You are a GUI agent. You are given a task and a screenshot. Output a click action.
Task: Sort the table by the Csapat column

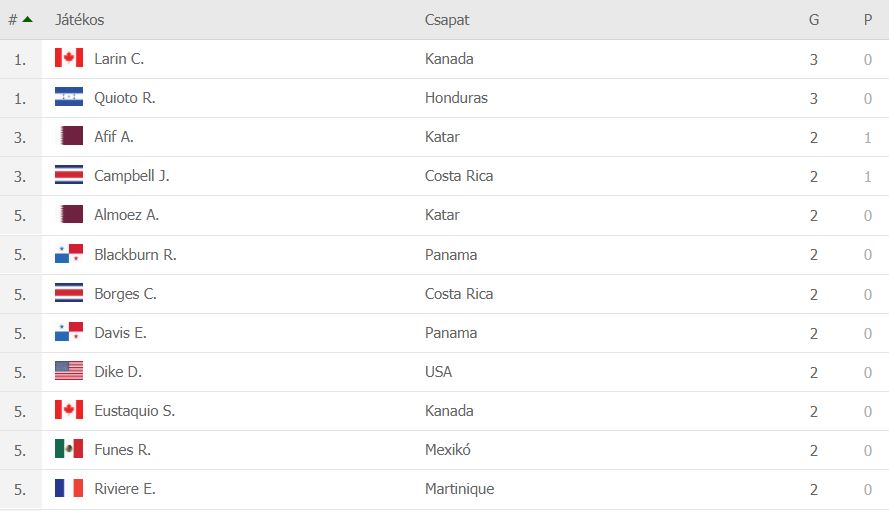[x=447, y=20]
